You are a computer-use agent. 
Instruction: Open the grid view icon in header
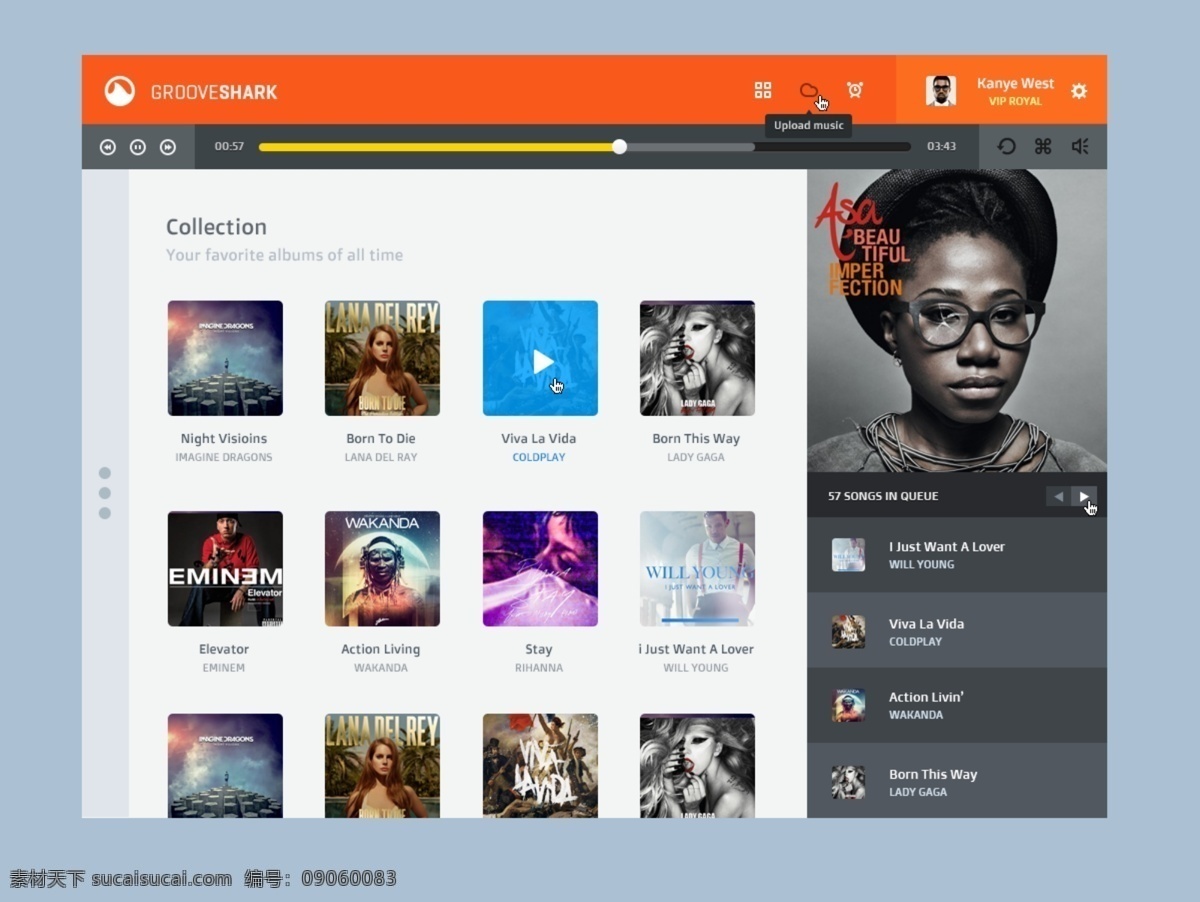(x=763, y=90)
